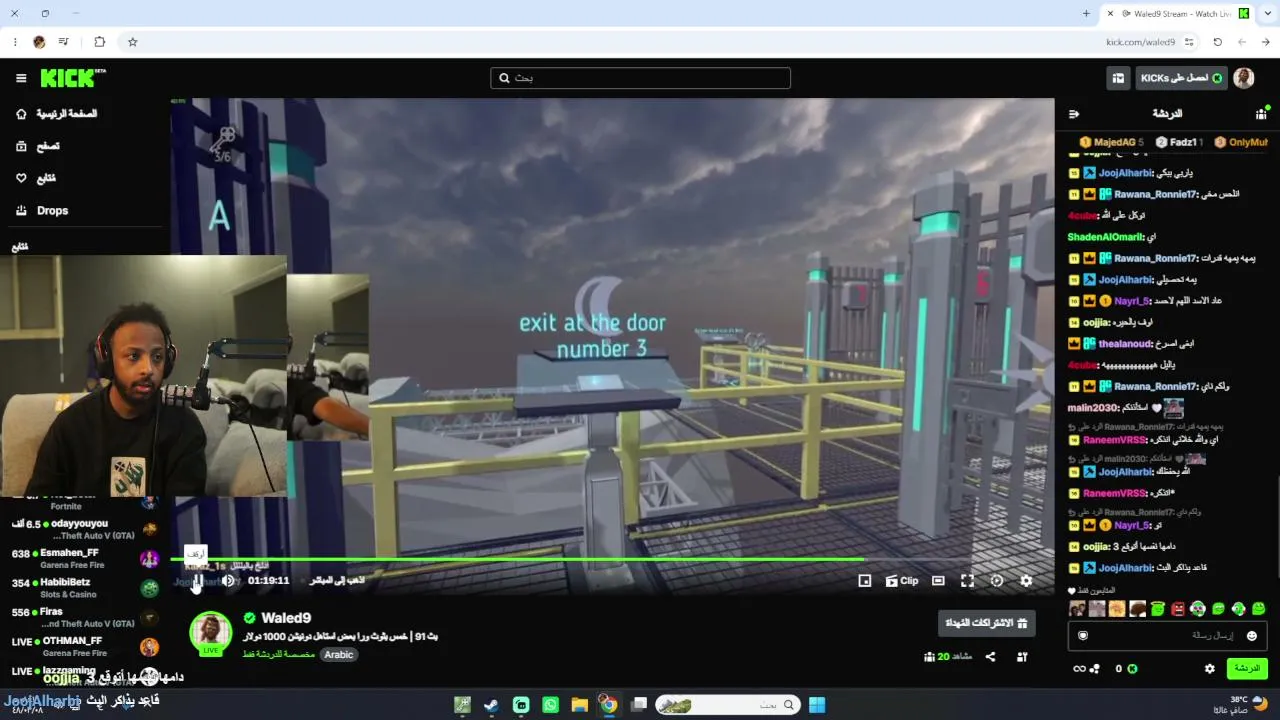Viewport: 1280px width, 720px height.
Task: Open a new Chrome tab
Action: (1086, 14)
